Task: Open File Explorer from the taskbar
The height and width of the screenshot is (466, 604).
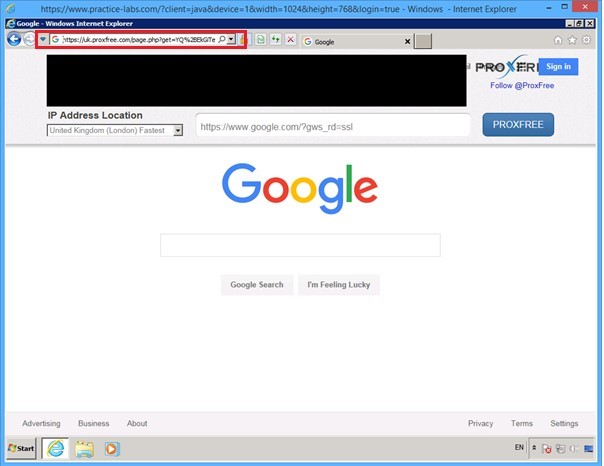Action: (x=84, y=449)
